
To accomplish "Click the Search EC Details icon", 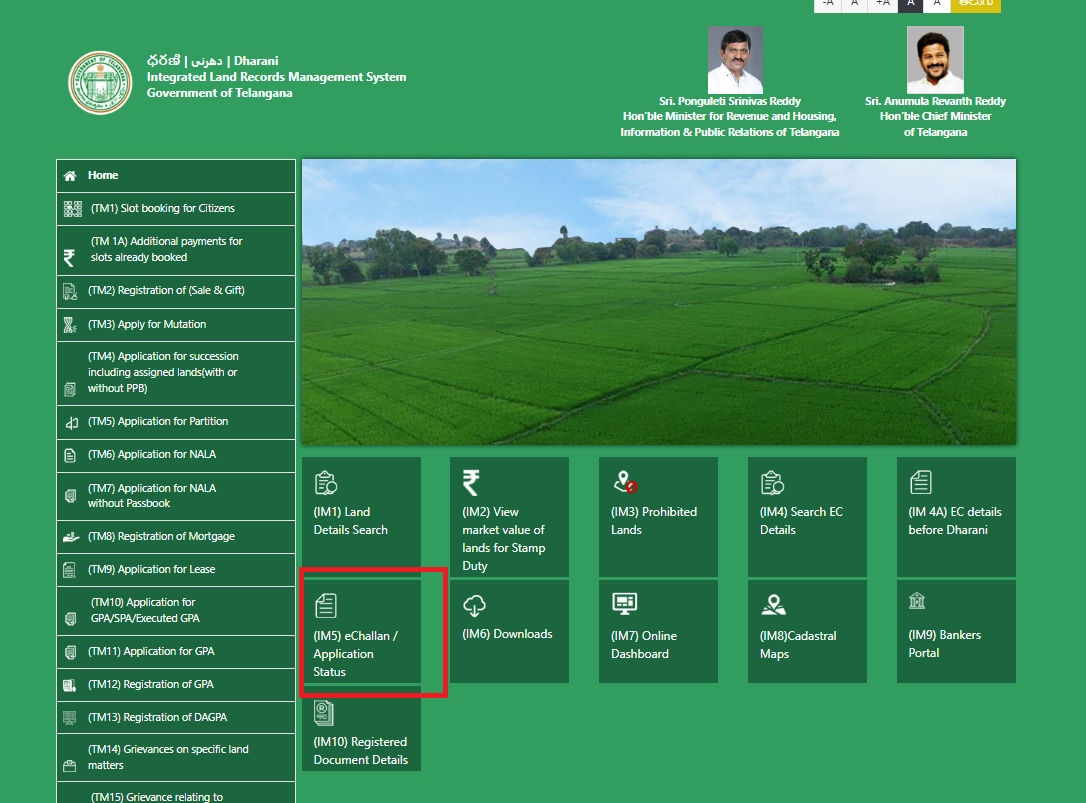I will (x=772, y=483).
